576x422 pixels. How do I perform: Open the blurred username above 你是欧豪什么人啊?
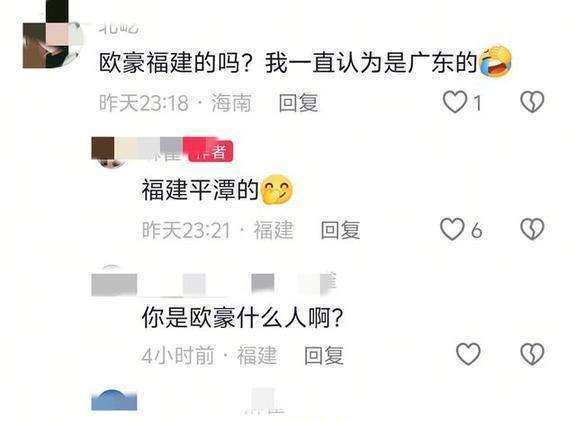(213, 284)
